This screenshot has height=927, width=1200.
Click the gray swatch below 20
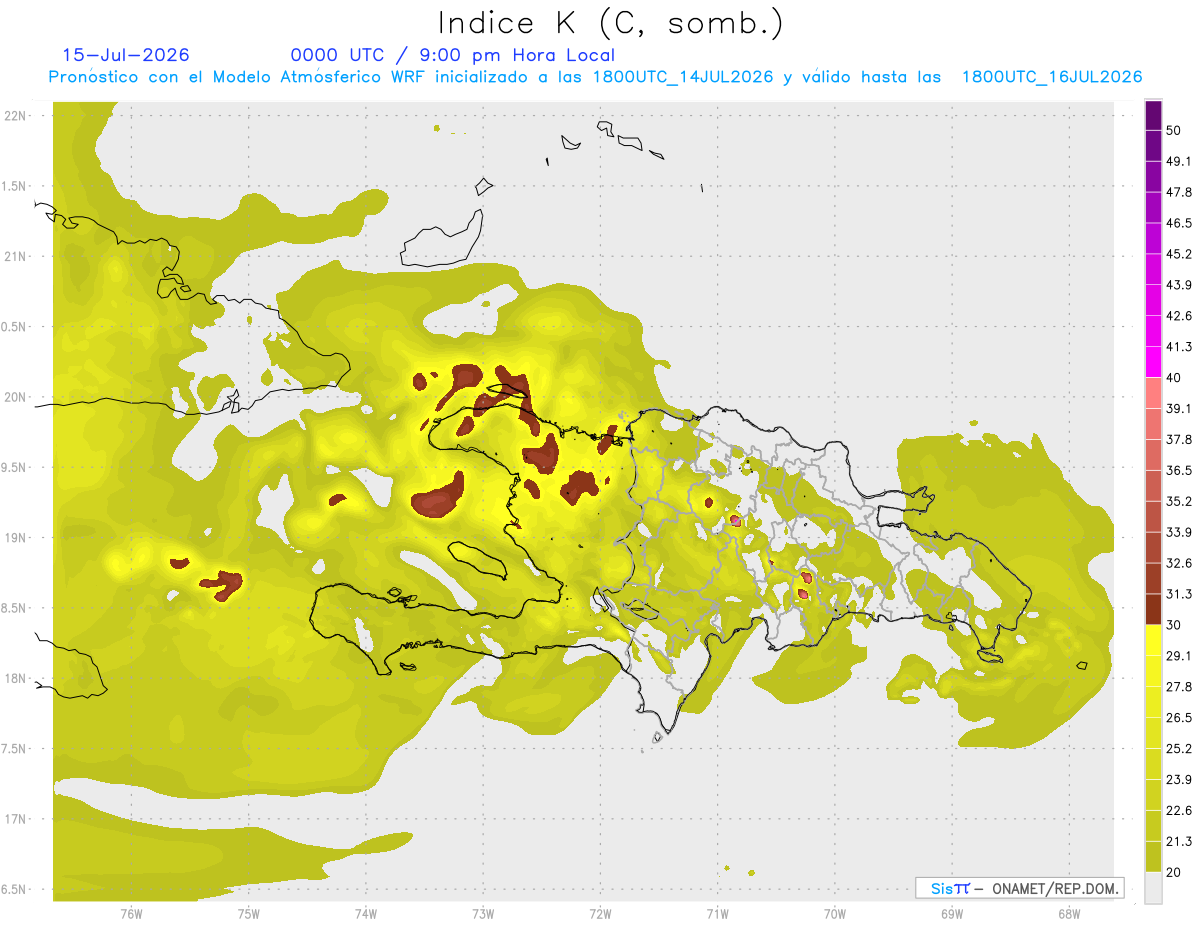[1153, 888]
